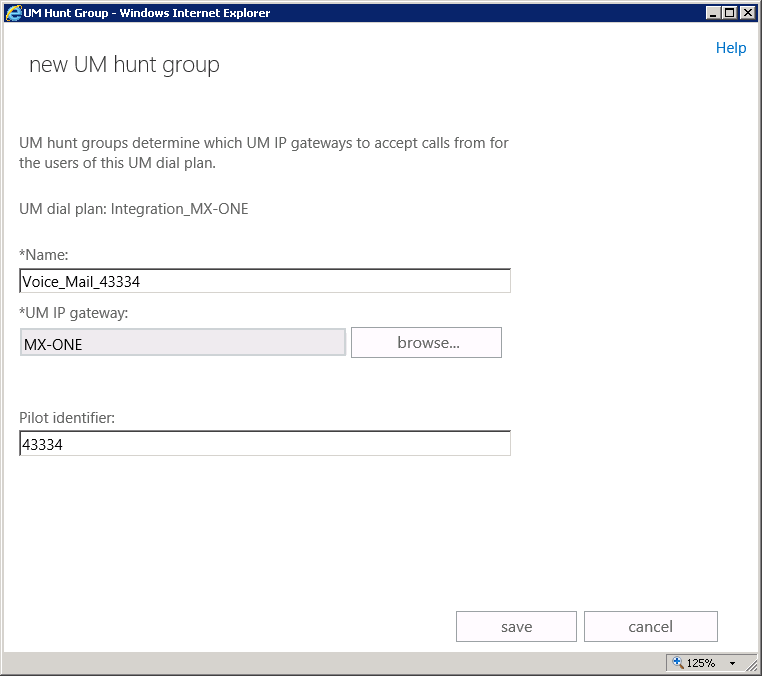The width and height of the screenshot is (762, 676).
Task: Click the *Name: label
Action: tap(44, 256)
